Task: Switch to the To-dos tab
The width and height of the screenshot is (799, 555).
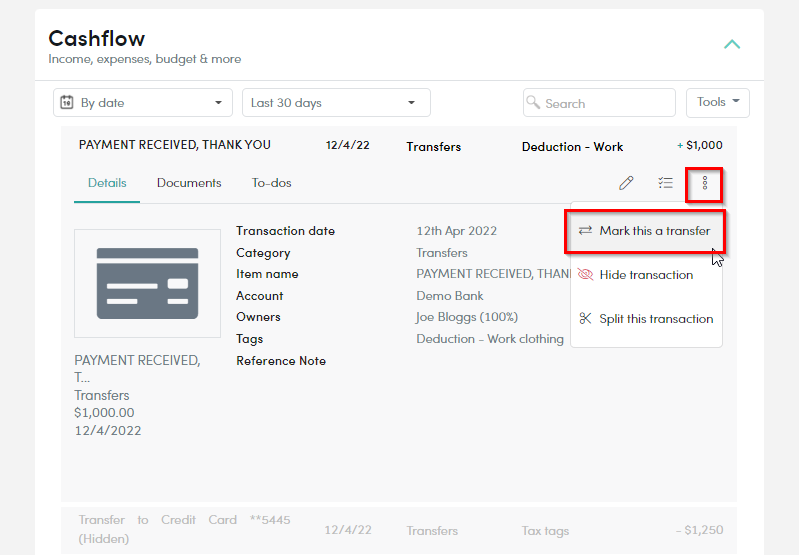Action: click(x=272, y=183)
